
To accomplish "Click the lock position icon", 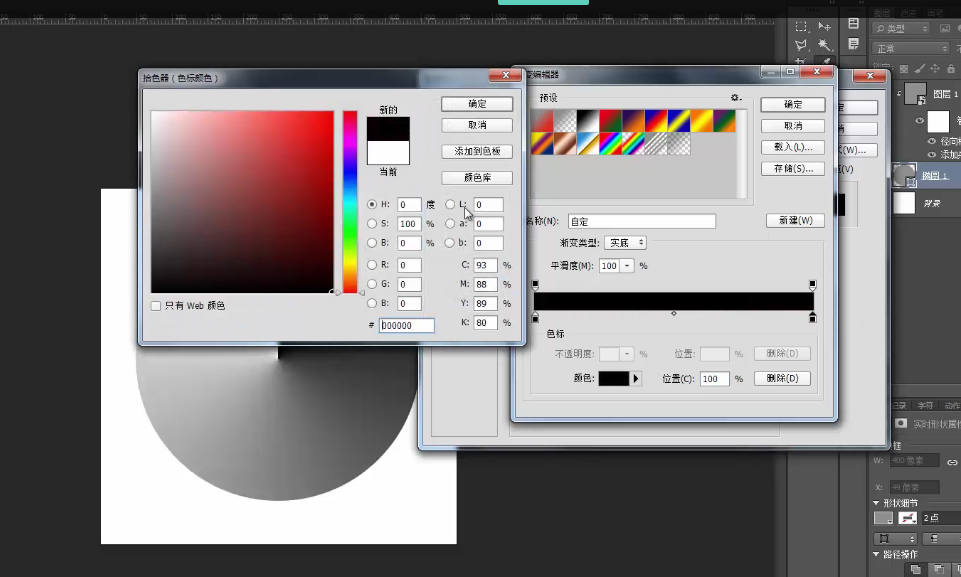I will pos(935,69).
